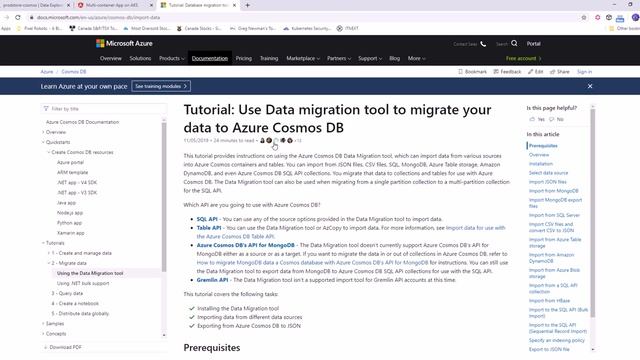The image size is (640, 360).
Task: Click the first contributor avatar under title
Action: (x=262, y=140)
